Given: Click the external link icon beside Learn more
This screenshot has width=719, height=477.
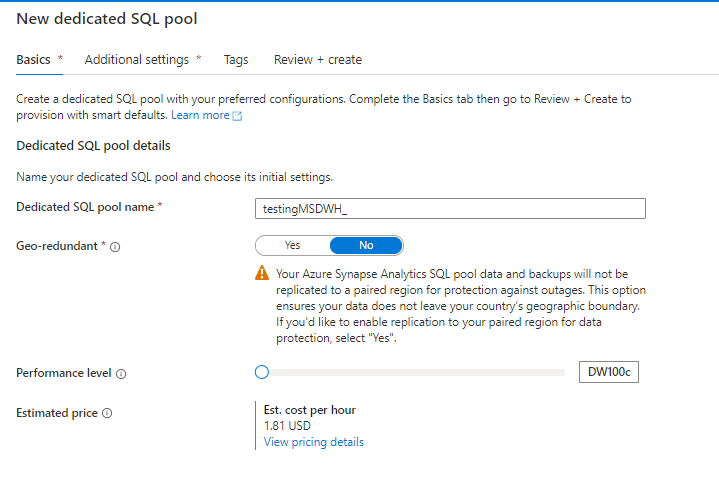Looking at the screenshot, I should click(x=237, y=116).
